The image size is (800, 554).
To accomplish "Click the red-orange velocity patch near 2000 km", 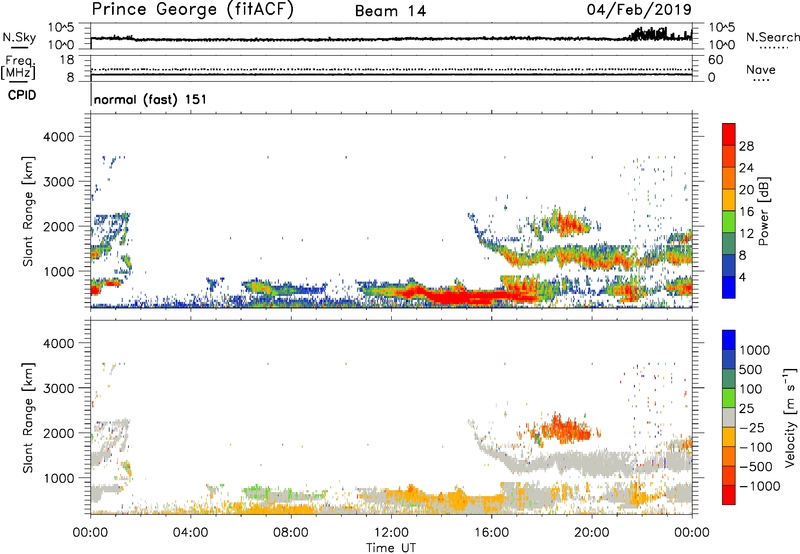I will (566, 429).
